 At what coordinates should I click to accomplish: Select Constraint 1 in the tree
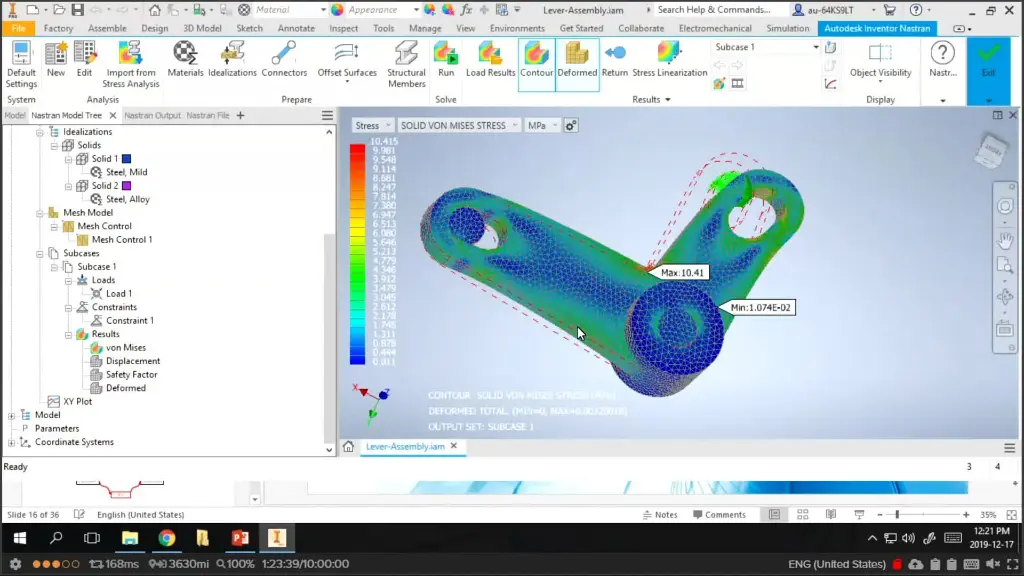click(x=130, y=320)
